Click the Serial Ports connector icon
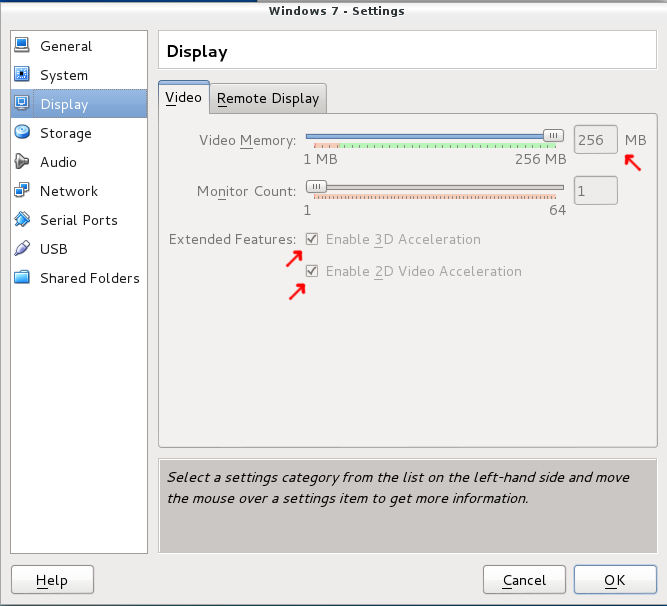Image resolution: width=667 pixels, height=606 pixels. (22, 219)
